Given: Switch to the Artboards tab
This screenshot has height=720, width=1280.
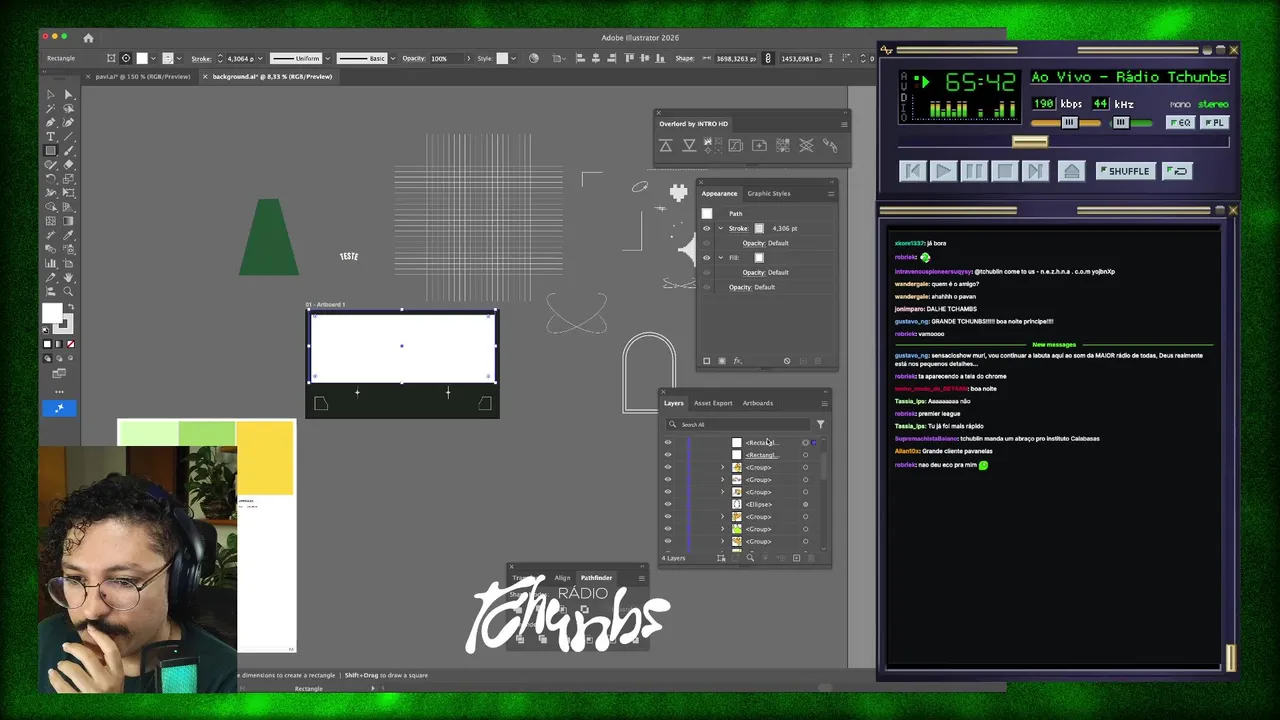Looking at the screenshot, I should (x=758, y=403).
